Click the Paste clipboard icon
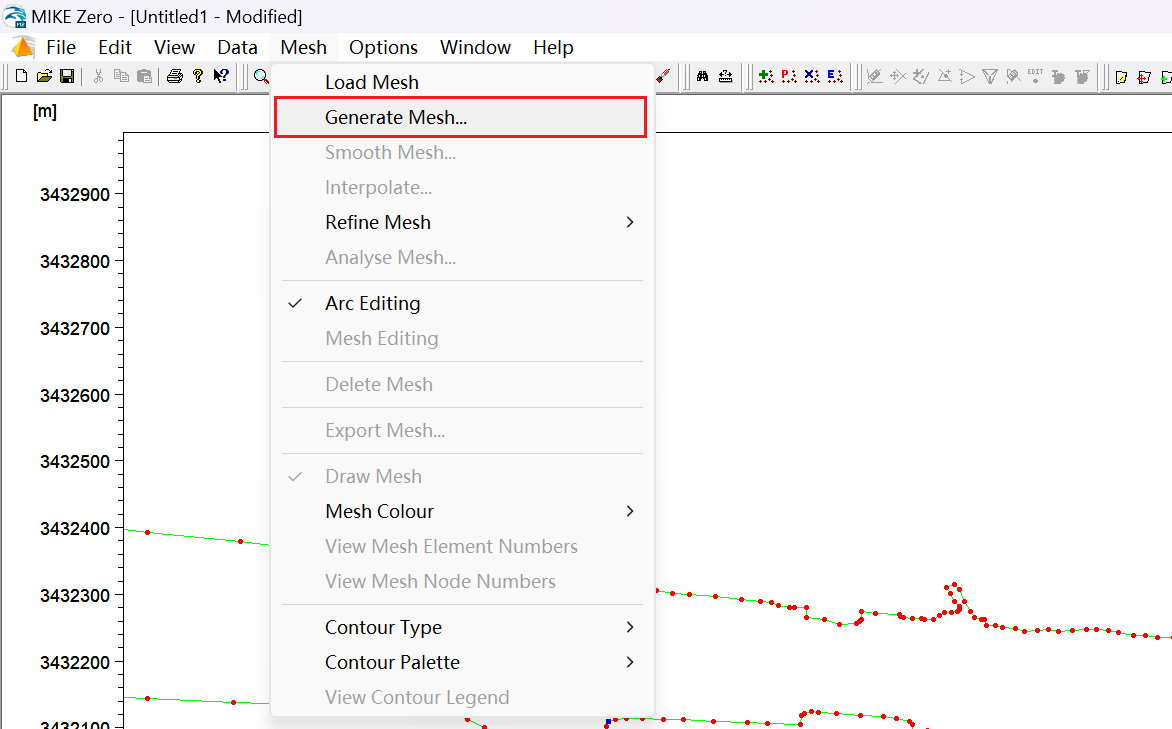 (144, 76)
